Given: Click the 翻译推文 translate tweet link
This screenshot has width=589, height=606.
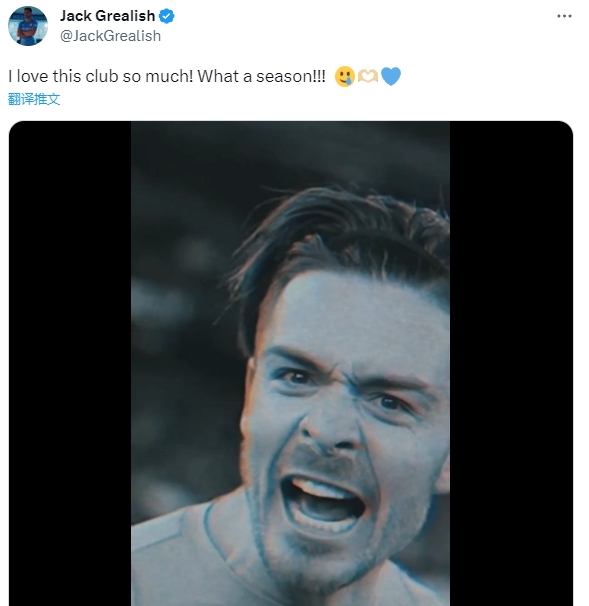Looking at the screenshot, I should [34, 99].
